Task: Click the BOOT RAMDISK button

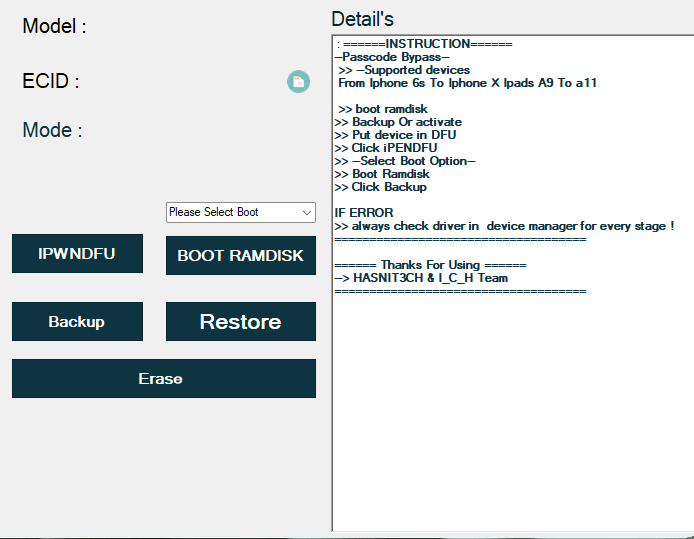Action: tap(240, 255)
